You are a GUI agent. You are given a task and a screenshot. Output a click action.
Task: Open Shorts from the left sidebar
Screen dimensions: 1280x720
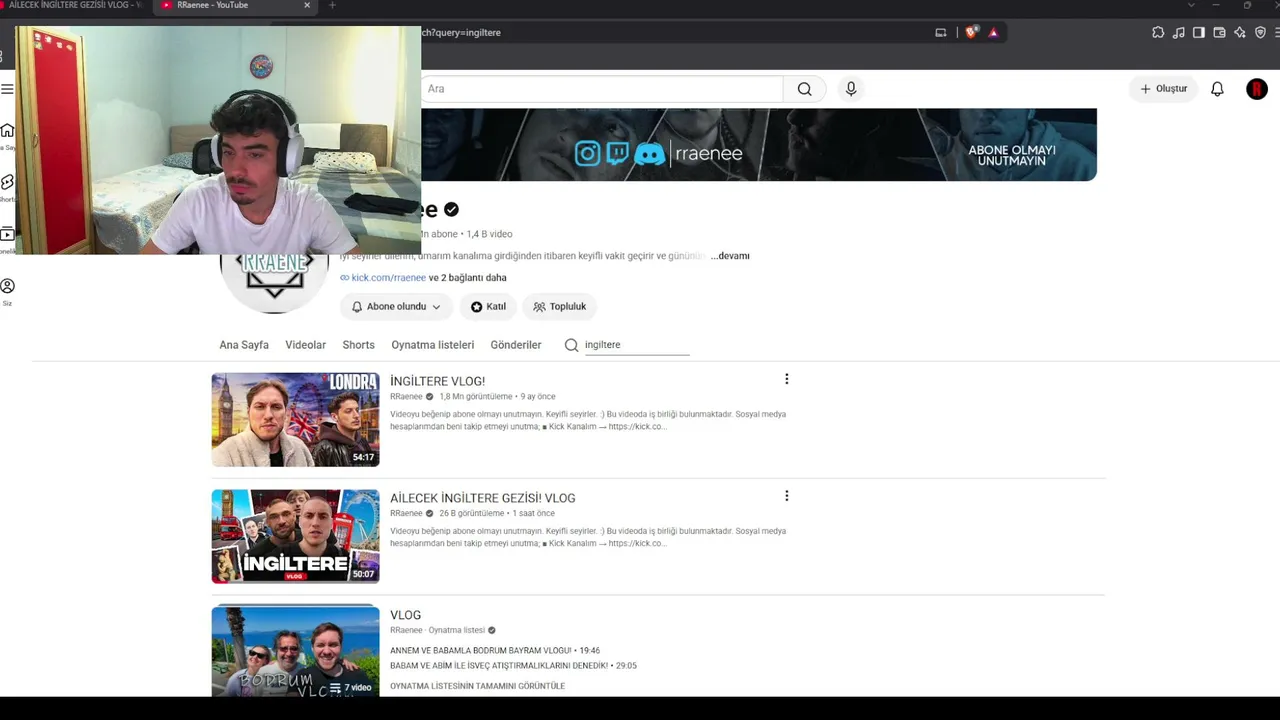pyautogui.click(x=7, y=182)
